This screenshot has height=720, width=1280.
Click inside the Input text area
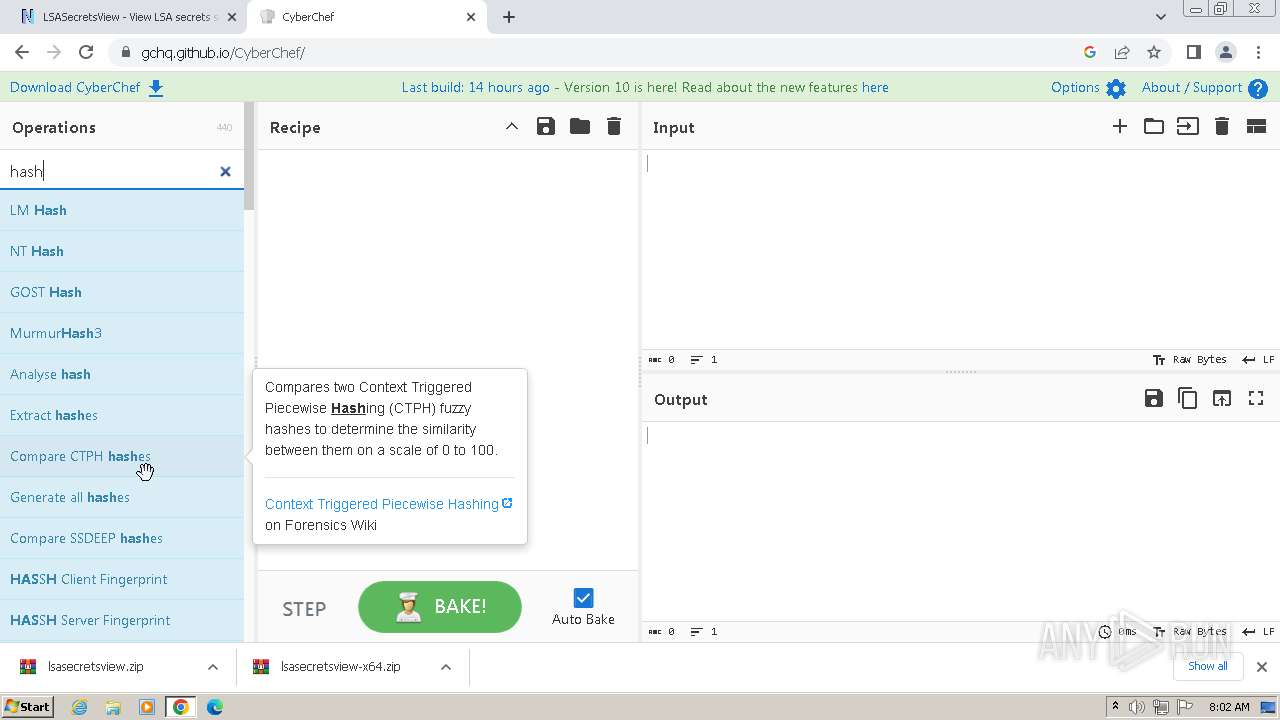pyautogui.click(x=960, y=249)
